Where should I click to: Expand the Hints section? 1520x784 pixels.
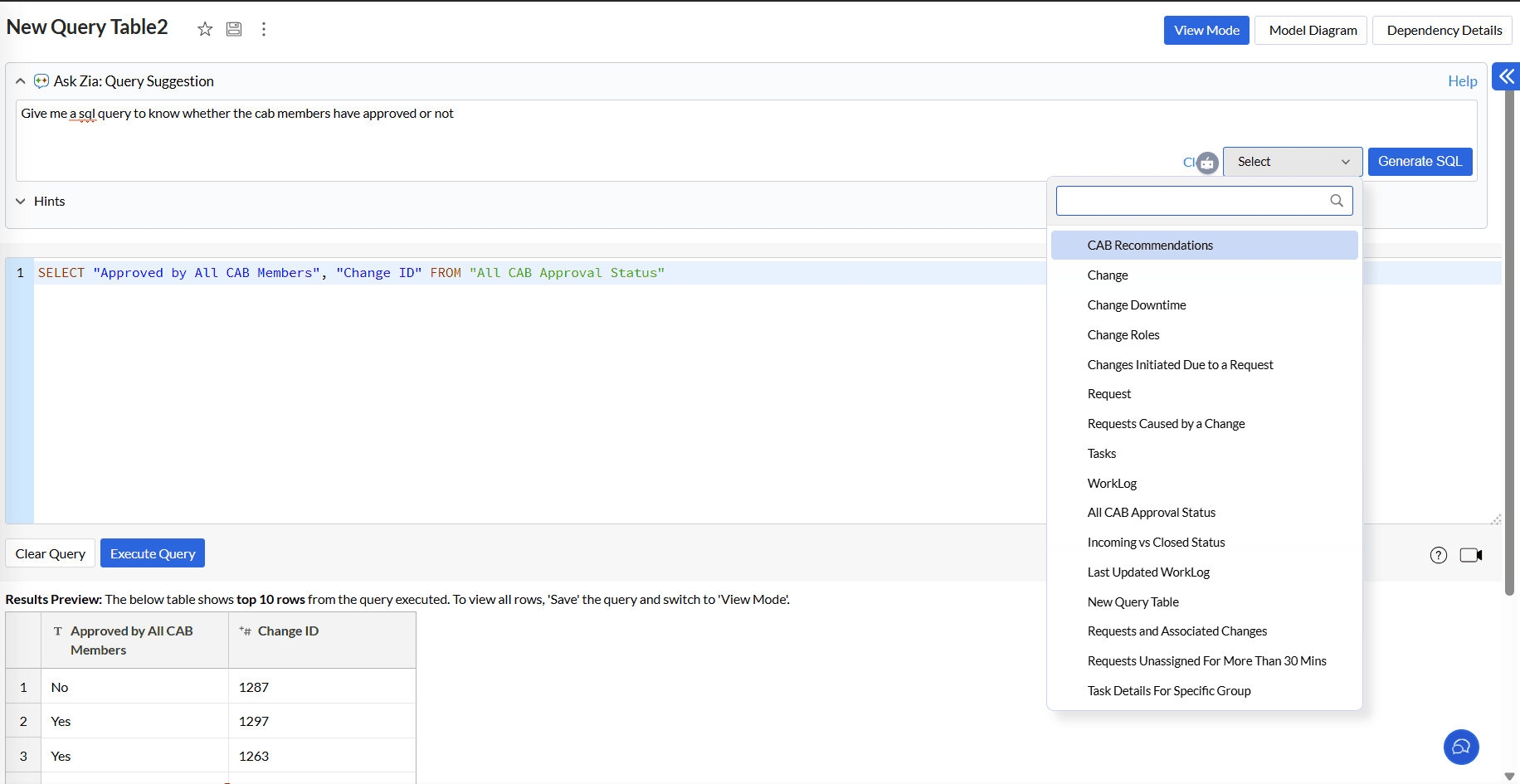click(21, 202)
